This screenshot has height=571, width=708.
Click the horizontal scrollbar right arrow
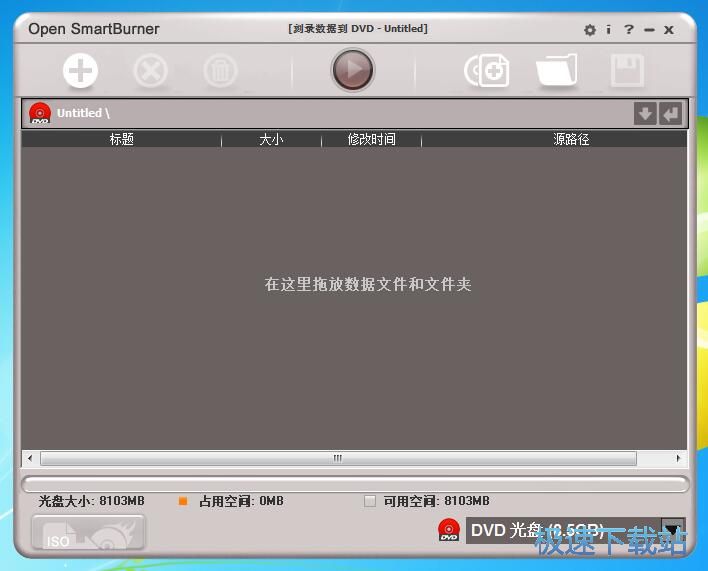[x=678, y=458]
